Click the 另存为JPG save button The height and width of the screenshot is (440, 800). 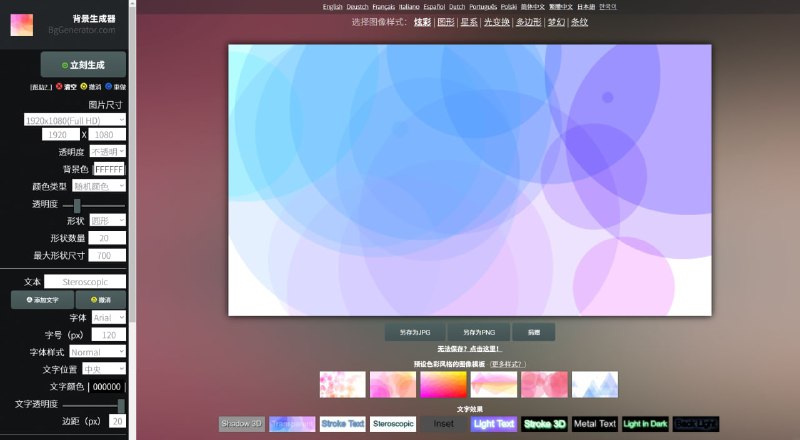pyautogui.click(x=413, y=331)
